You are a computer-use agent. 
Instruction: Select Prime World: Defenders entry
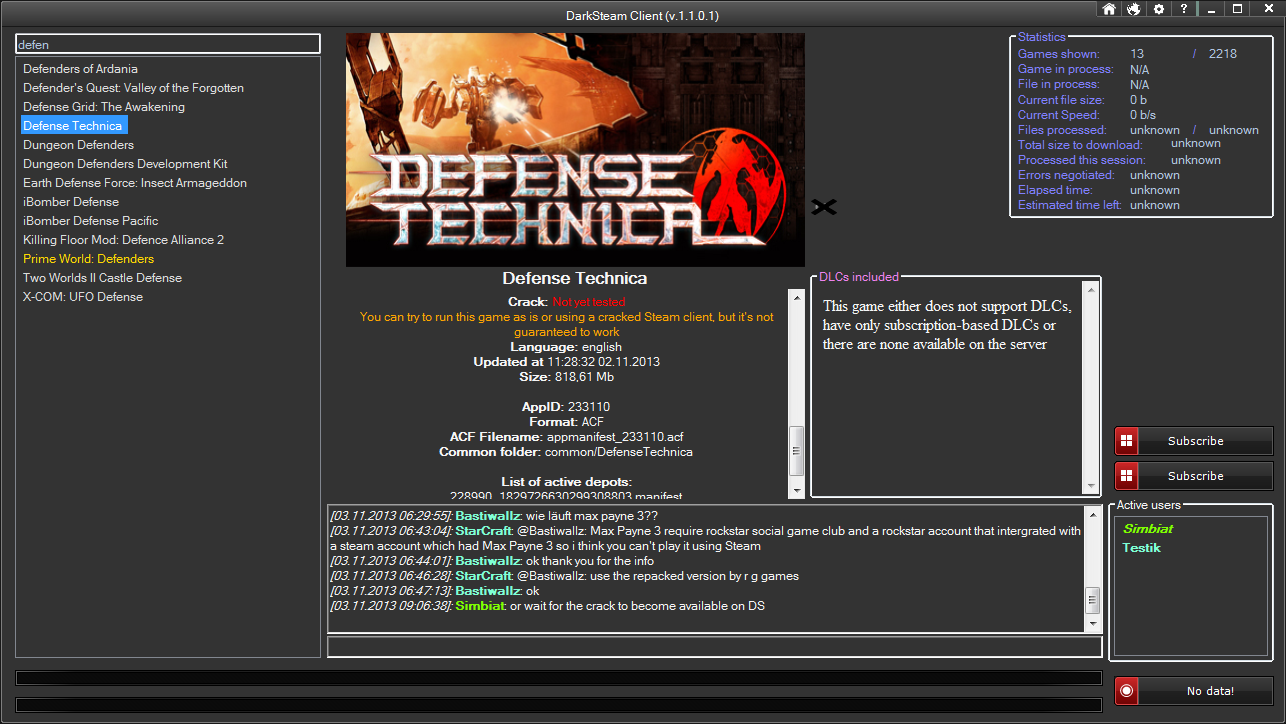point(88,259)
